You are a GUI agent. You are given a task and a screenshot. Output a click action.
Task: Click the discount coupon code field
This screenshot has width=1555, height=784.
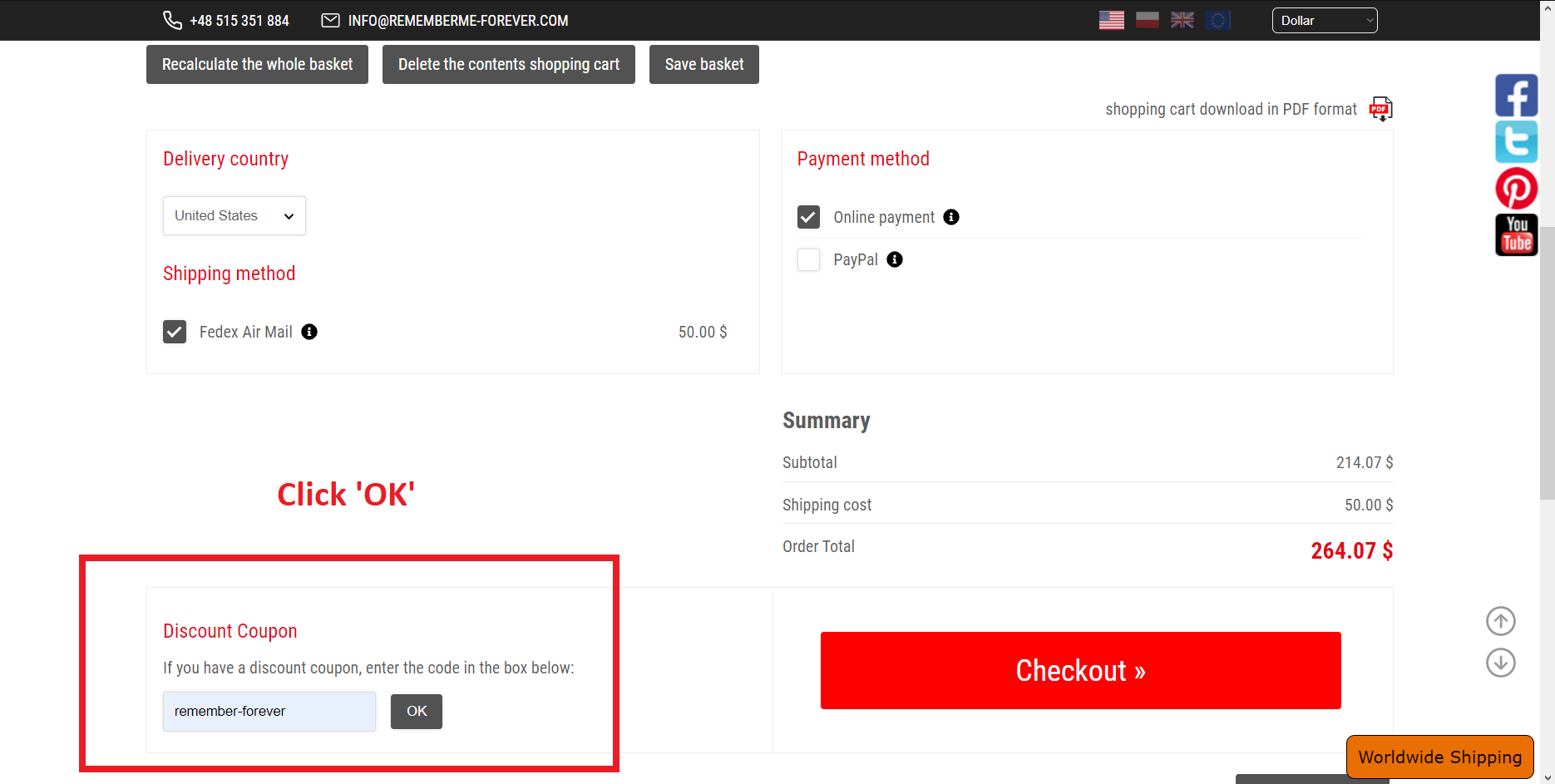pyautogui.click(x=269, y=712)
